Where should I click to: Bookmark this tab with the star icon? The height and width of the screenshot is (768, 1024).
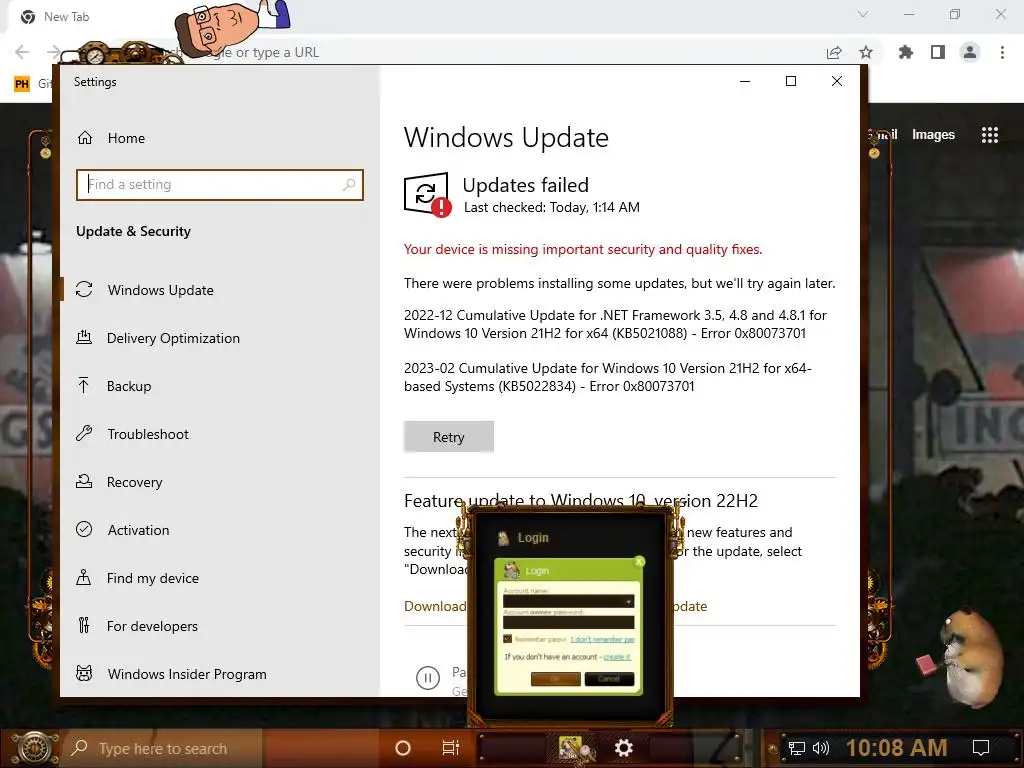point(866,52)
